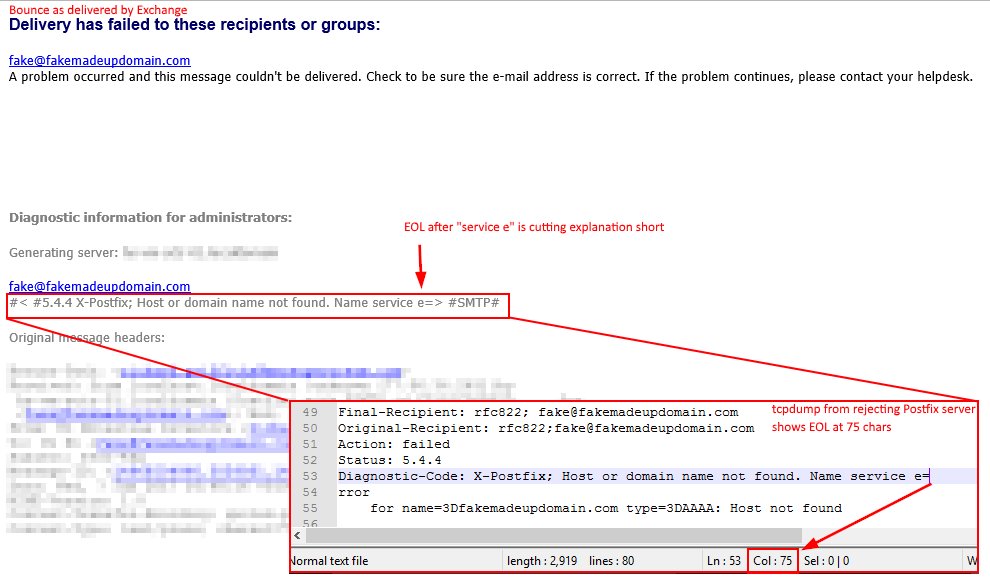This screenshot has height=581, width=990.
Task: Click the "Generating server:" label
Action: [x=63, y=253]
